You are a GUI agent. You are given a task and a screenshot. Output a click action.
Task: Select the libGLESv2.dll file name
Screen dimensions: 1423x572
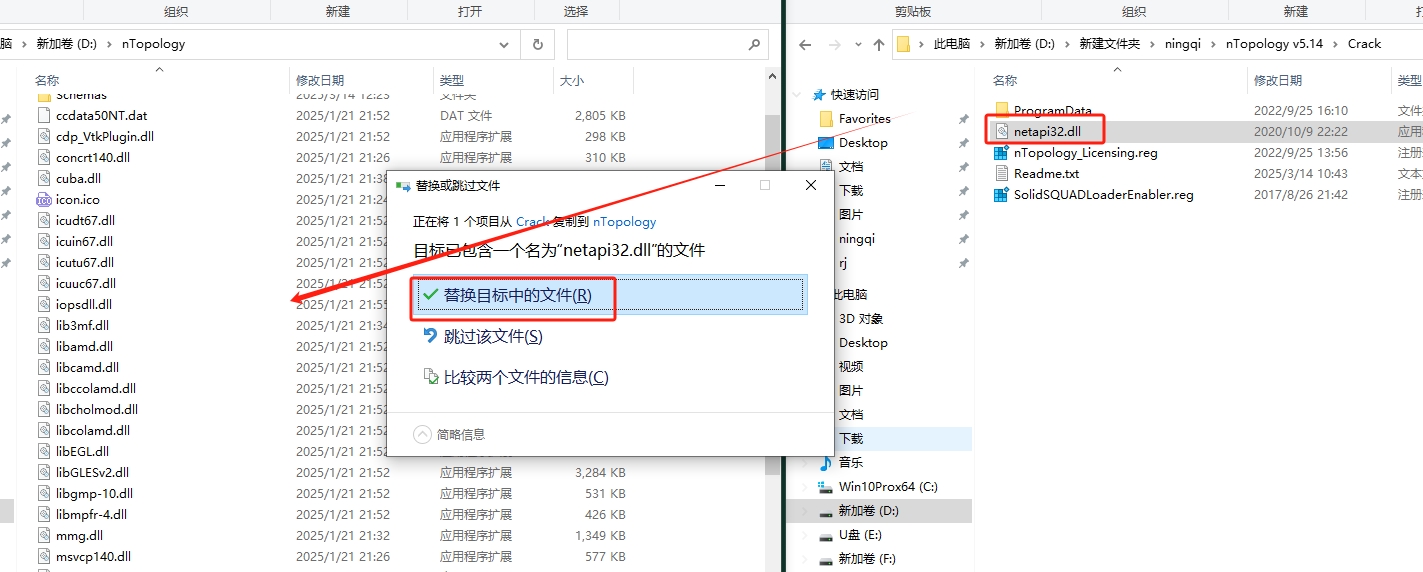tap(92, 472)
